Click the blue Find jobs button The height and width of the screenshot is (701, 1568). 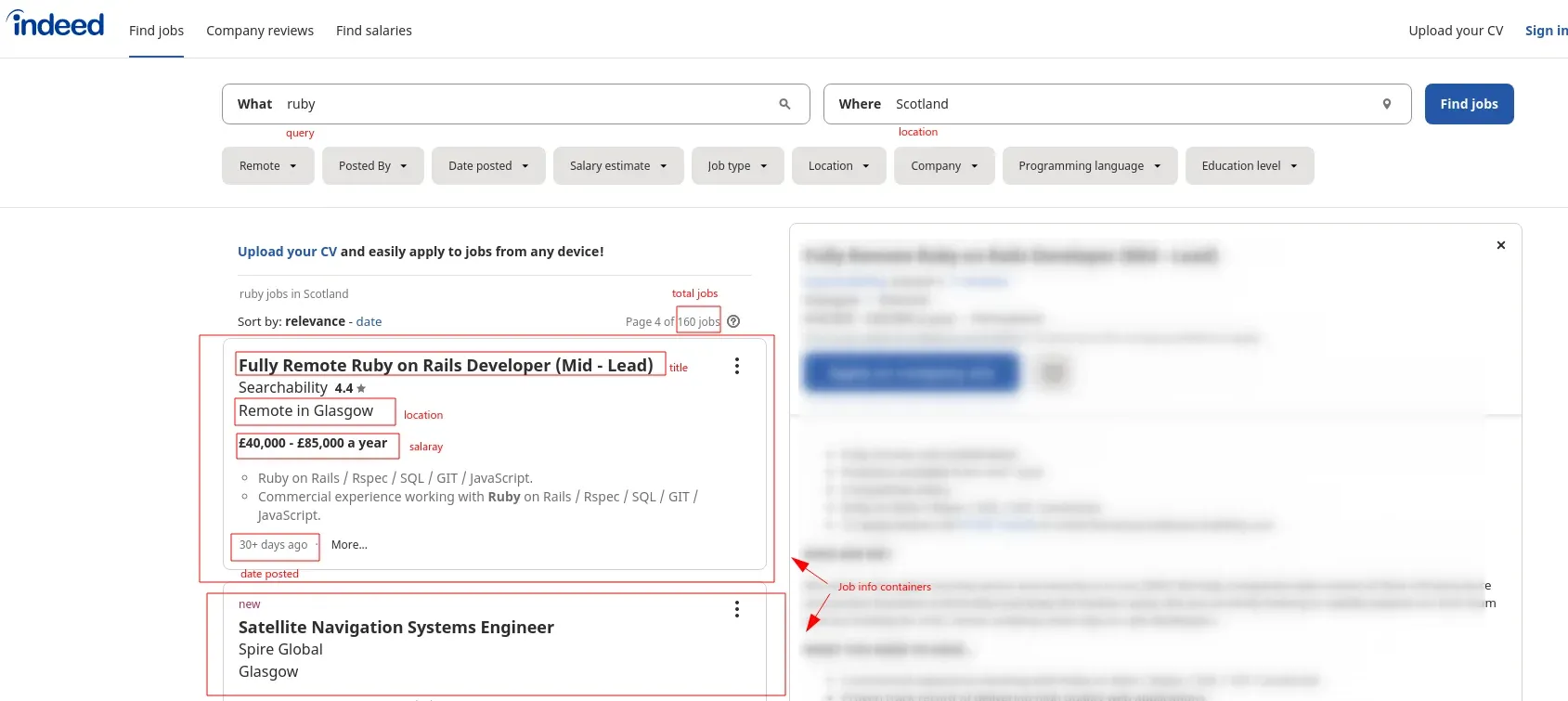pos(1469,104)
